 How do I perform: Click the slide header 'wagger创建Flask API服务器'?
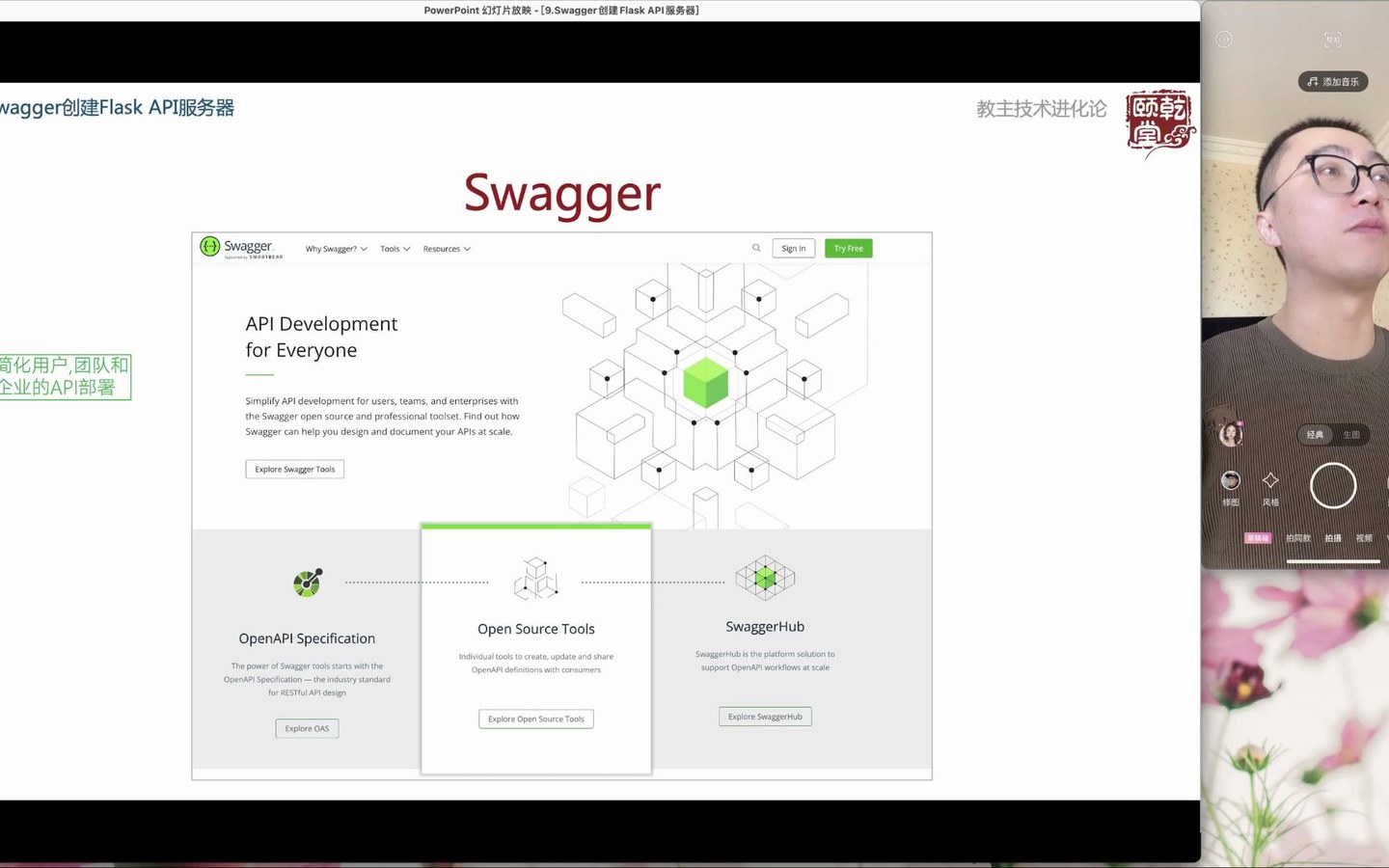[117, 108]
